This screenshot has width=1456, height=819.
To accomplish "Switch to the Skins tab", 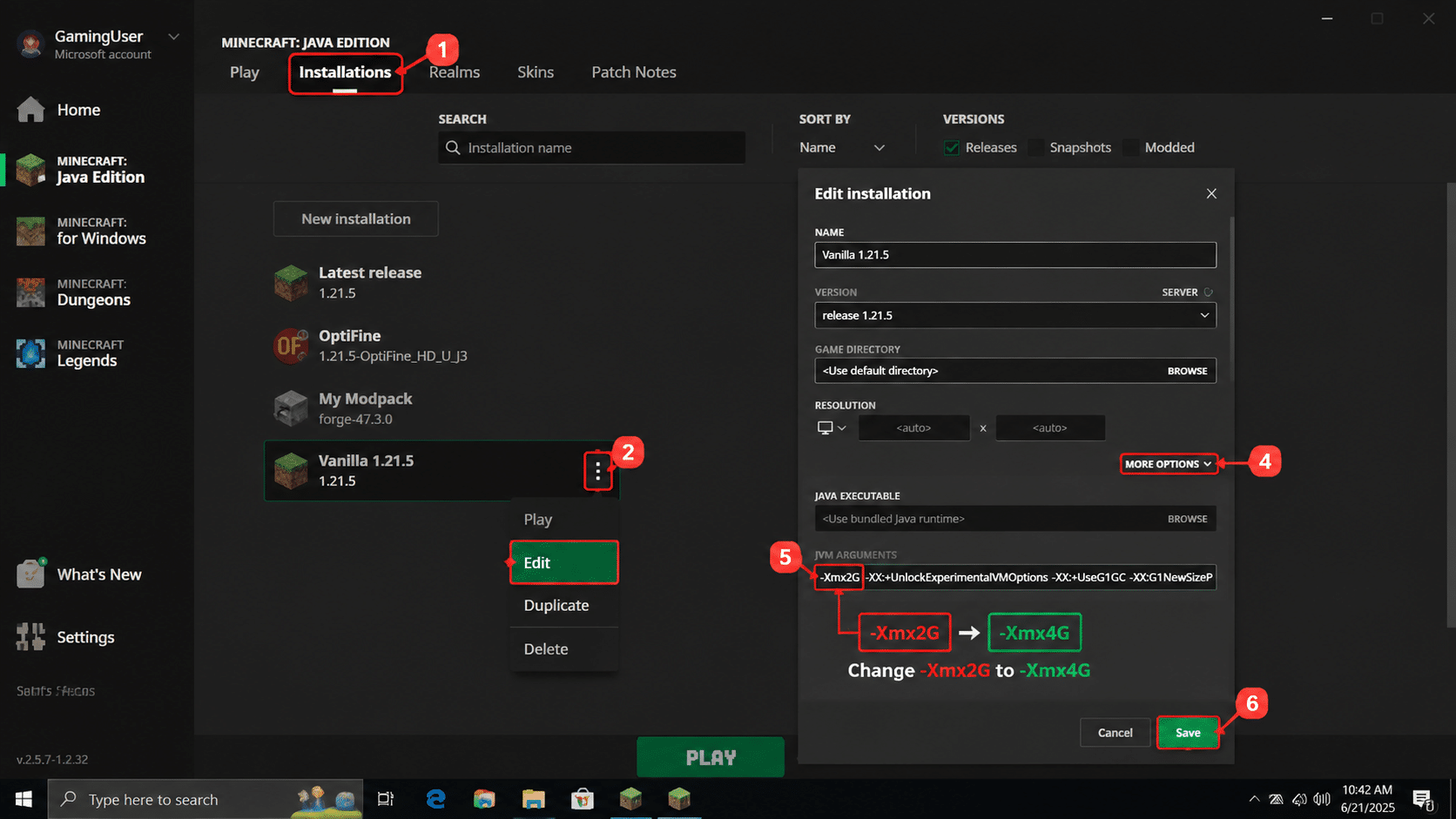I will [x=536, y=72].
